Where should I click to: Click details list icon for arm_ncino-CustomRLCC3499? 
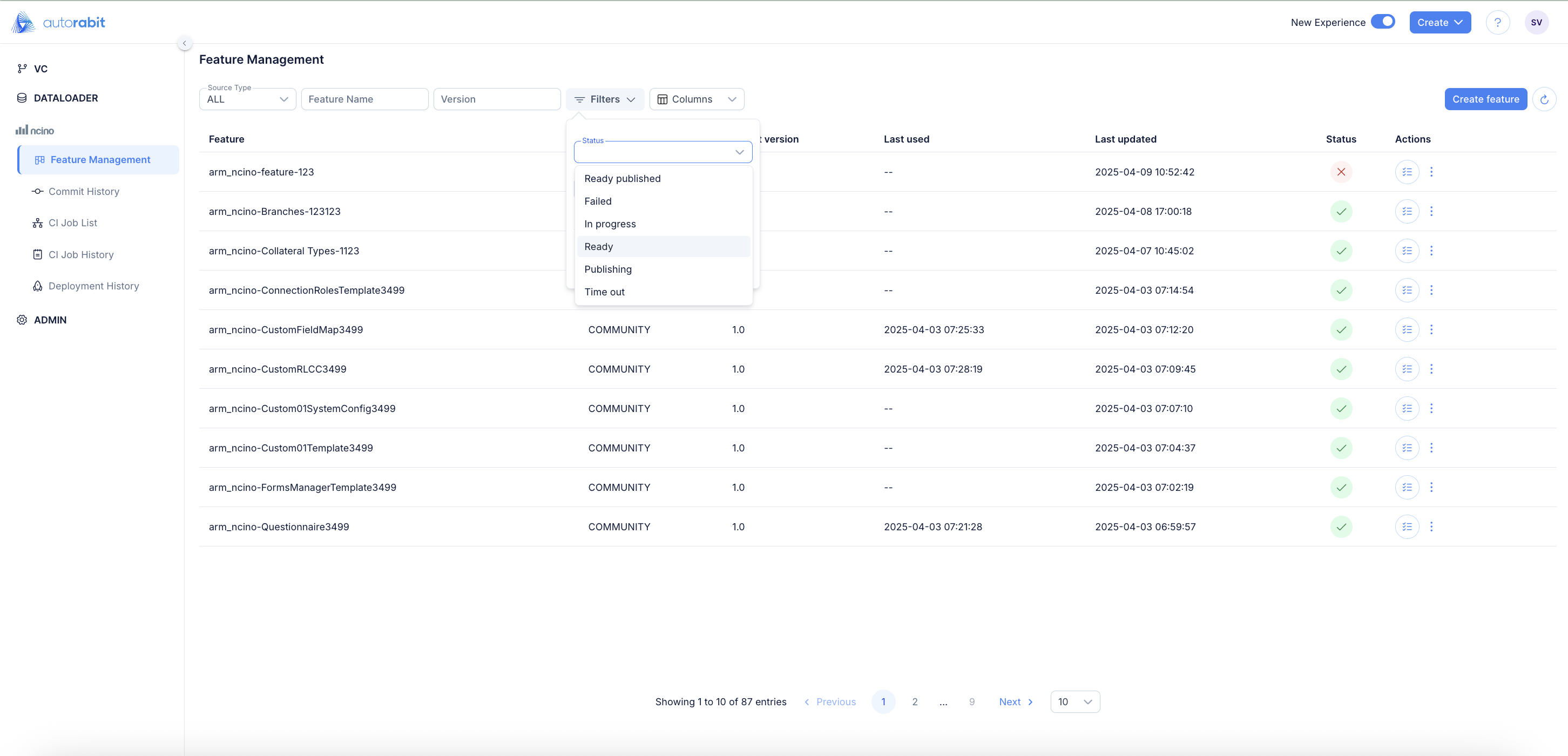pyautogui.click(x=1407, y=369)
